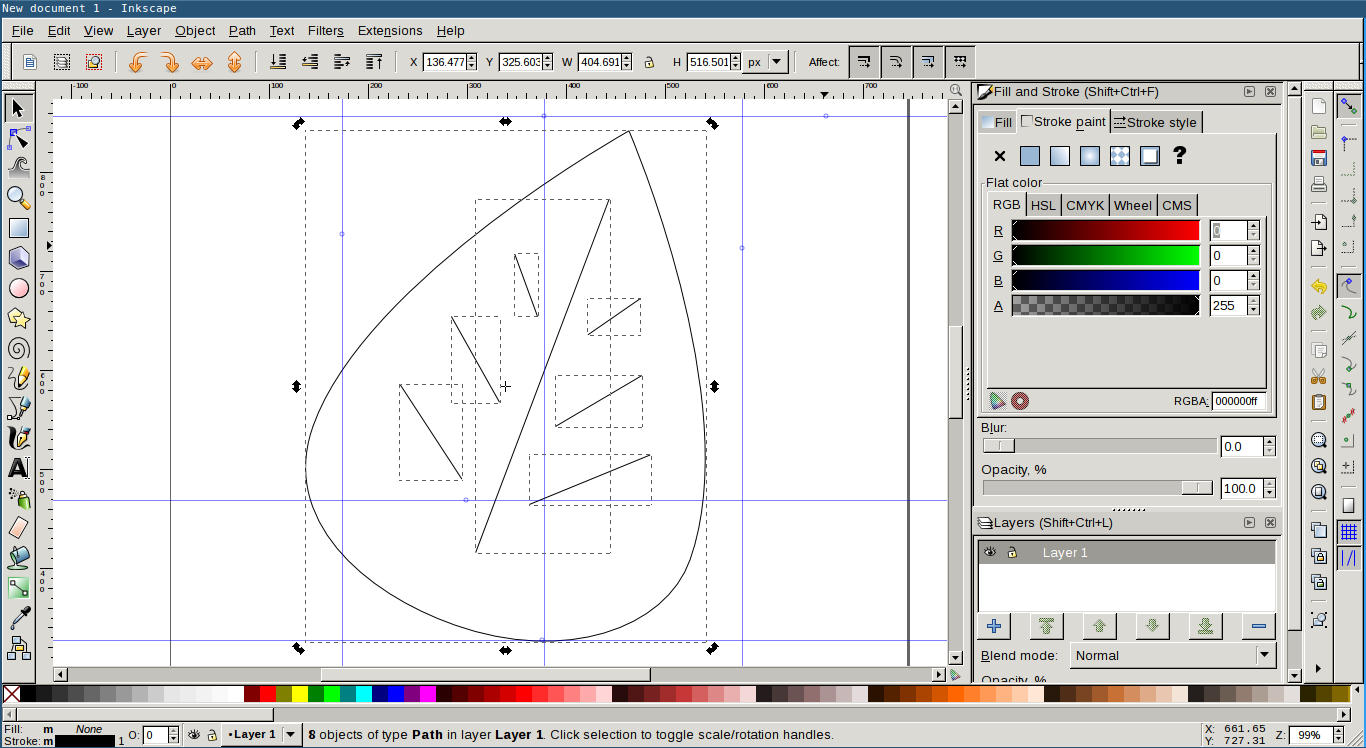Screen dimensions: 1366x748
Task: Switch to CMYK color tab
Action: (1085, 205)
